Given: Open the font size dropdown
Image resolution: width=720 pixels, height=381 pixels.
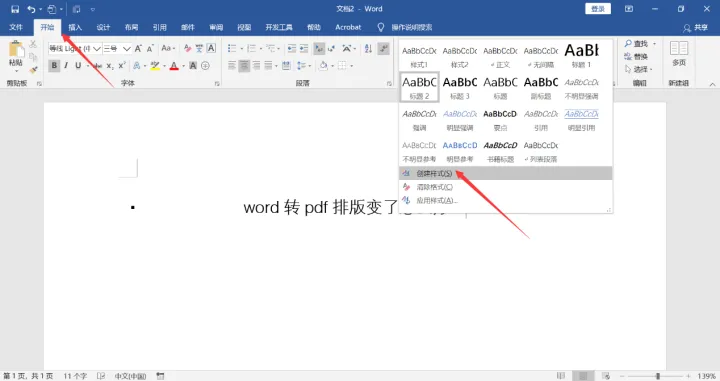Looking at the screenshot, I should click(x=127, y=48).
